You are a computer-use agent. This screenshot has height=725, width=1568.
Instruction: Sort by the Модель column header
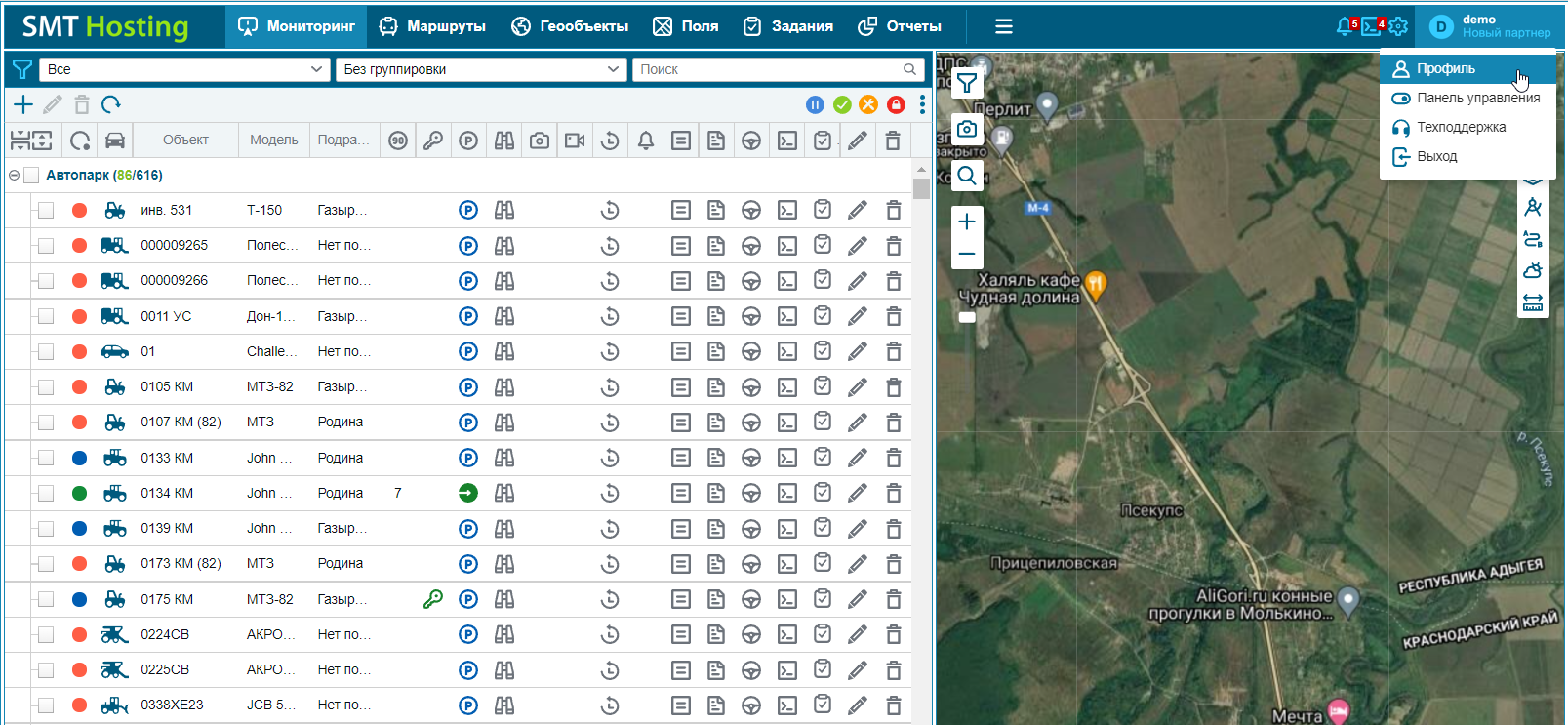274,141
